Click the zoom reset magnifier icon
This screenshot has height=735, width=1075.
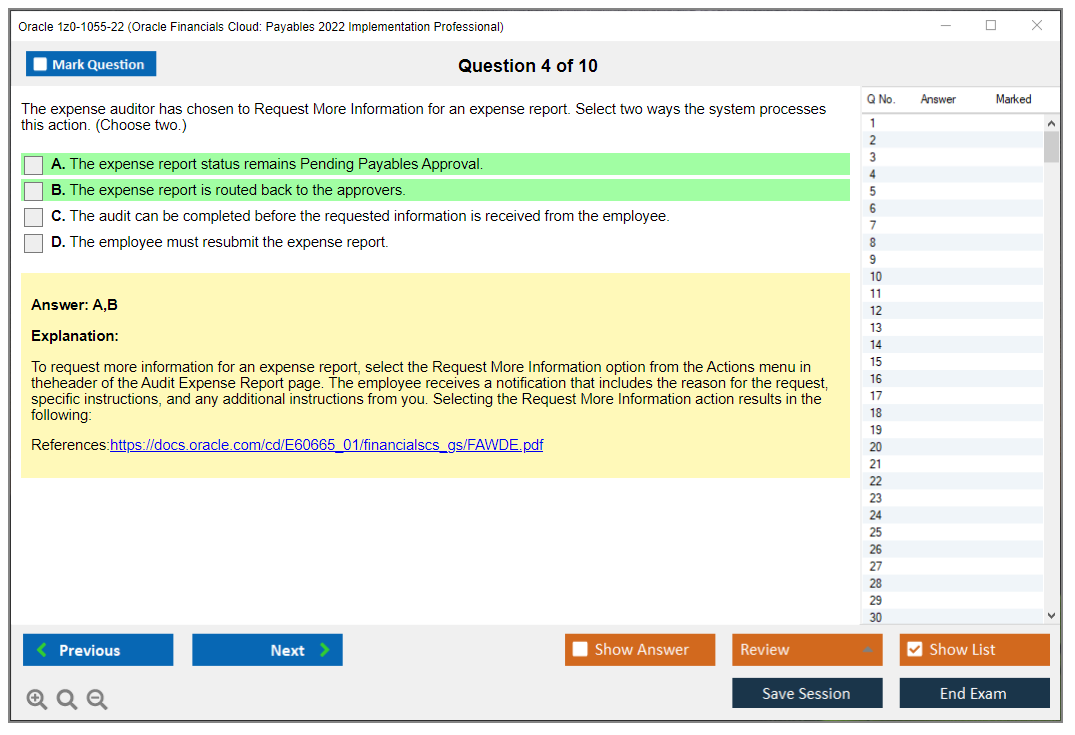tap(67, 700)
